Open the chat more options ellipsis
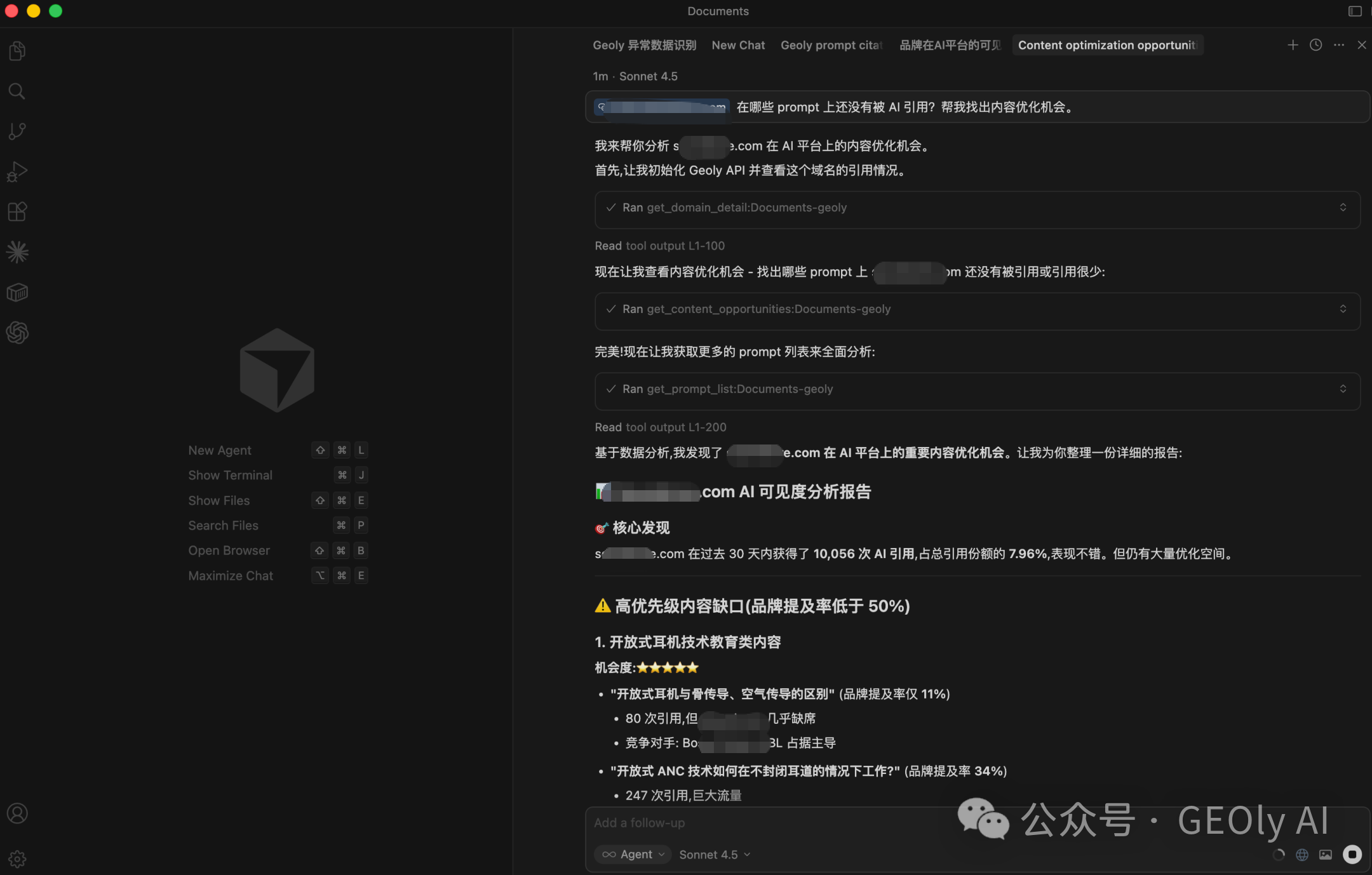This screenshot has height=875, width=1372. [x=1339, y=45]
